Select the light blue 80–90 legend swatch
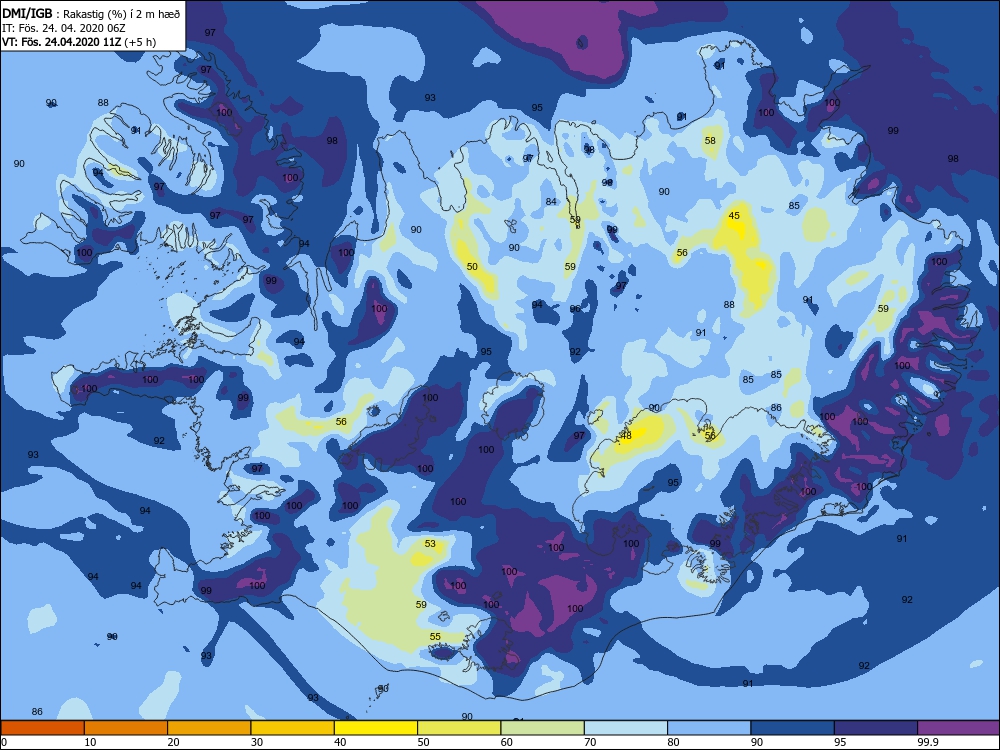The width and height of the screenshot is (1000, 750). 709,728
